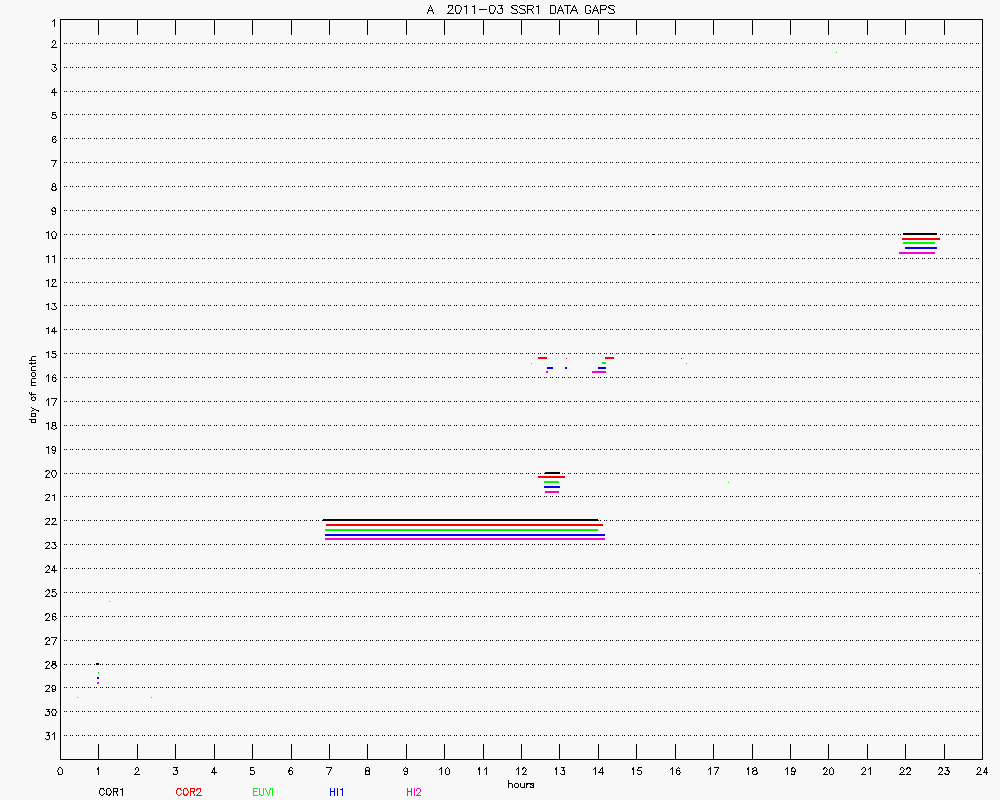The image size is (1000, 800).
Task: Click the long red COR2 bar on day 22
Action: tap(463, 525)
